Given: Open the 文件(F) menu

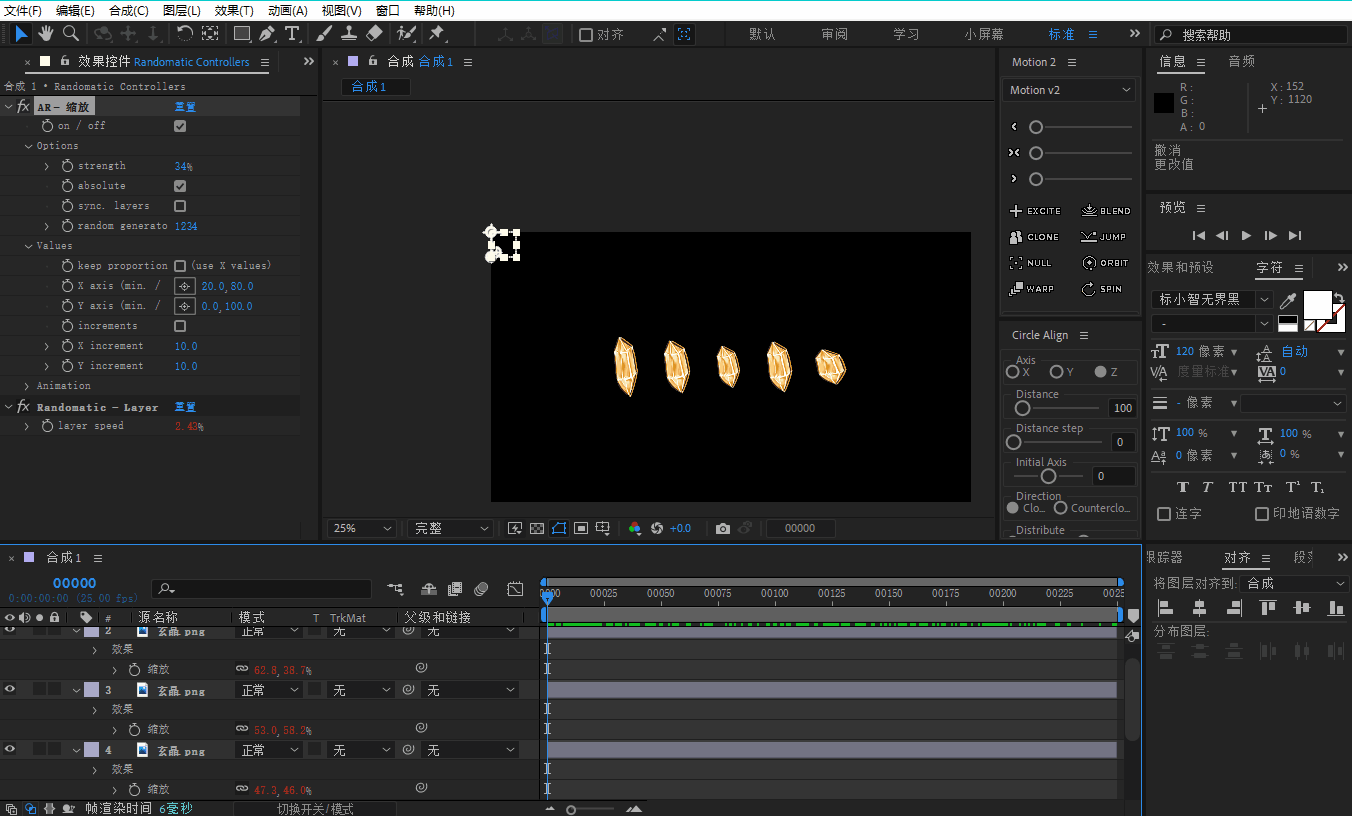Looking at the screenshot, I should (x=23, y=11).
